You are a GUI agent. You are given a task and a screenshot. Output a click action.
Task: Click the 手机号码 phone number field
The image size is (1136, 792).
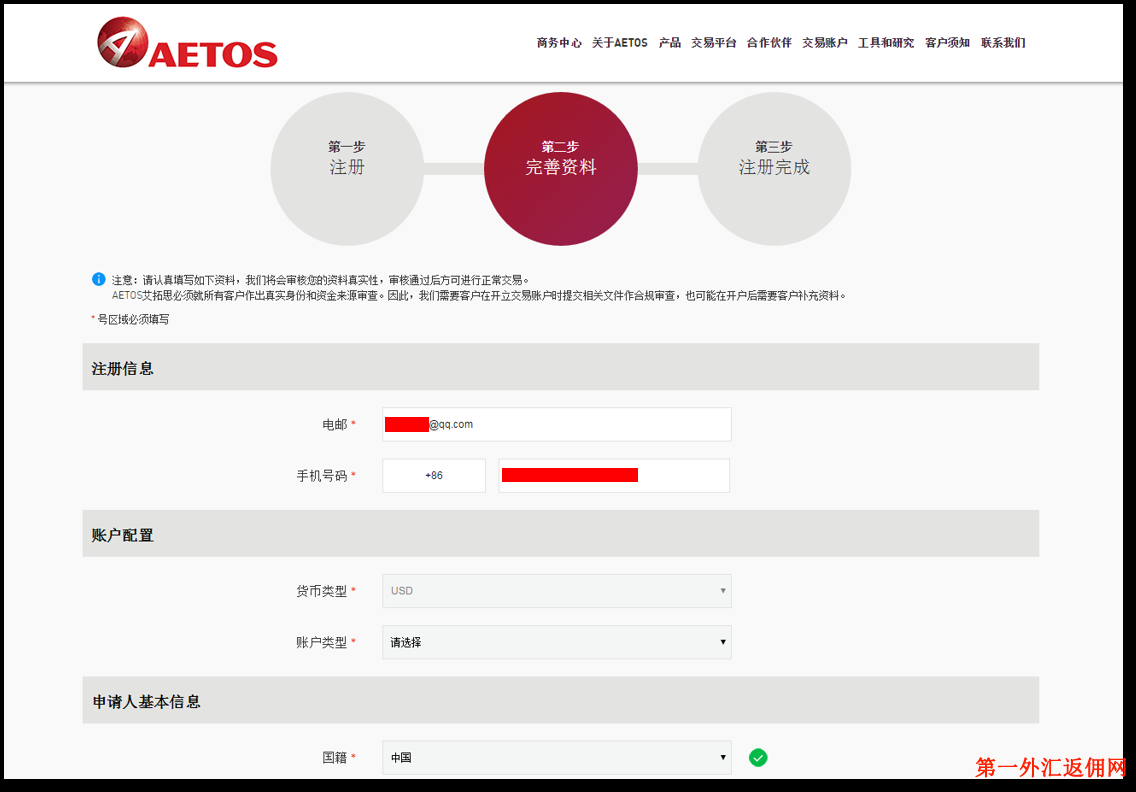(x=614, y=475)
